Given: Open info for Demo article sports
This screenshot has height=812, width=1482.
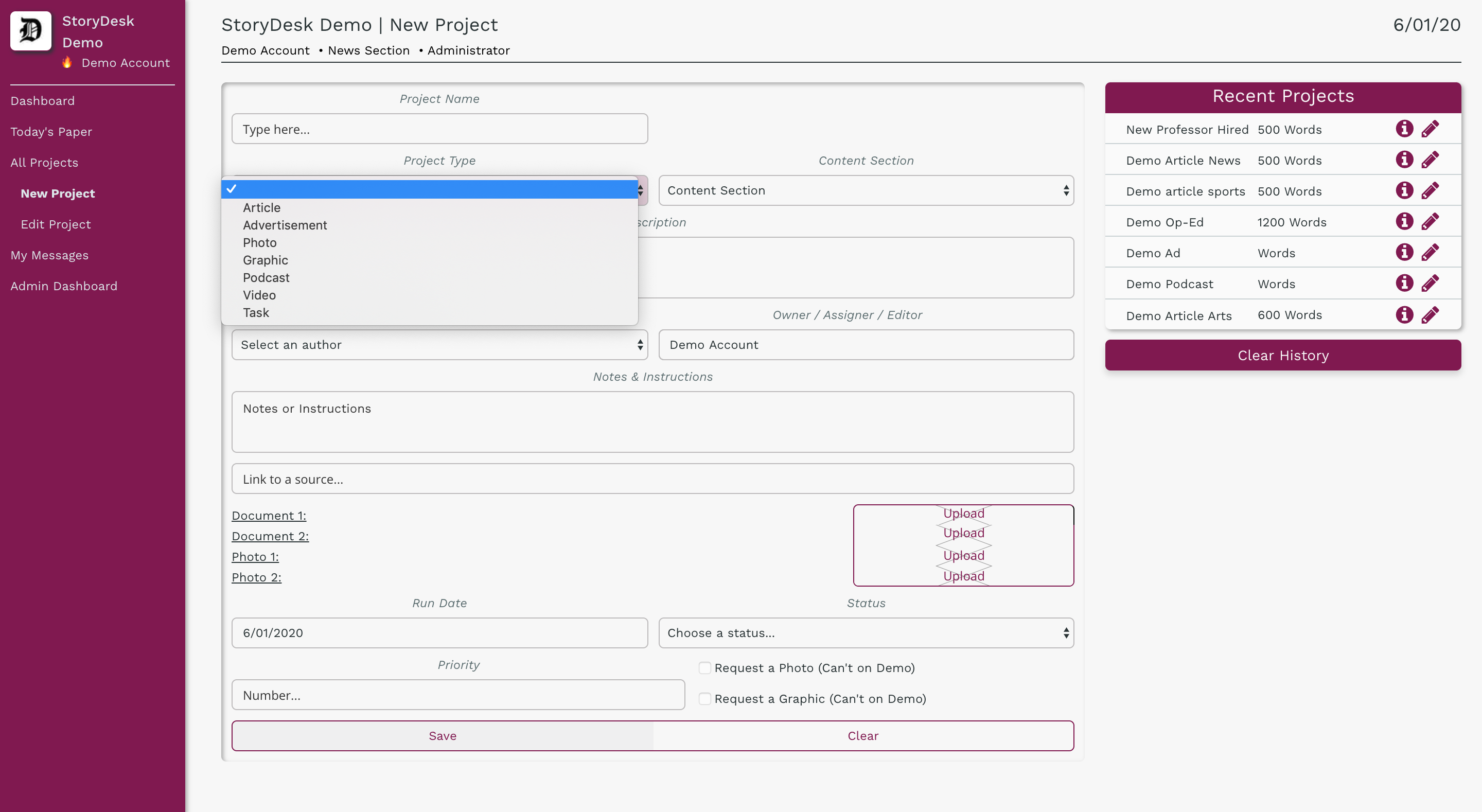Looking at the screenshot, I should 1404,190.
